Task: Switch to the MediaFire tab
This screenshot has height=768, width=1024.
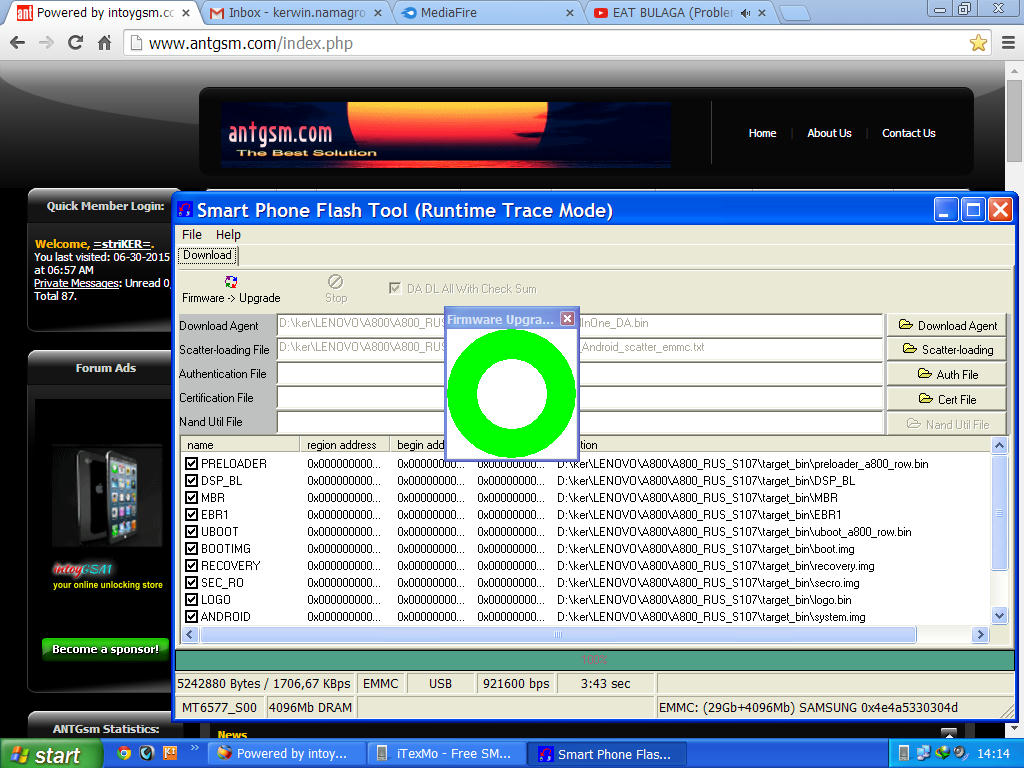Action: point(488,12)
